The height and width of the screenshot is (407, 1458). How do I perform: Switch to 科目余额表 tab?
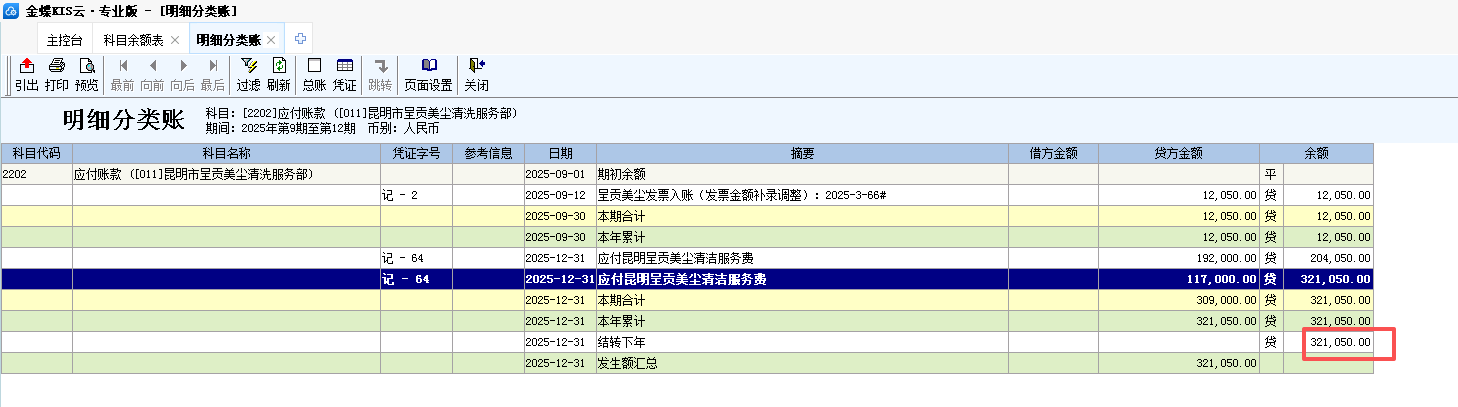tap(133, 40)
